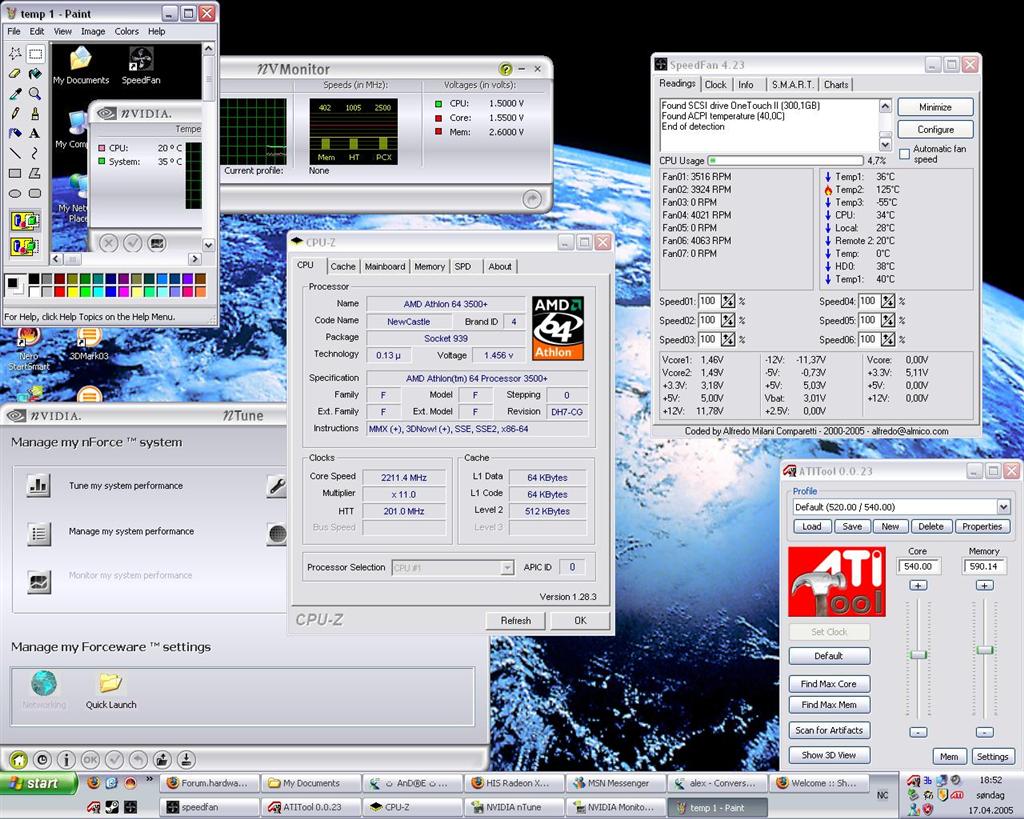The image size is (1024, 819).
Task: Decrease Memory clock with the minus button
Action: point(984,732)
